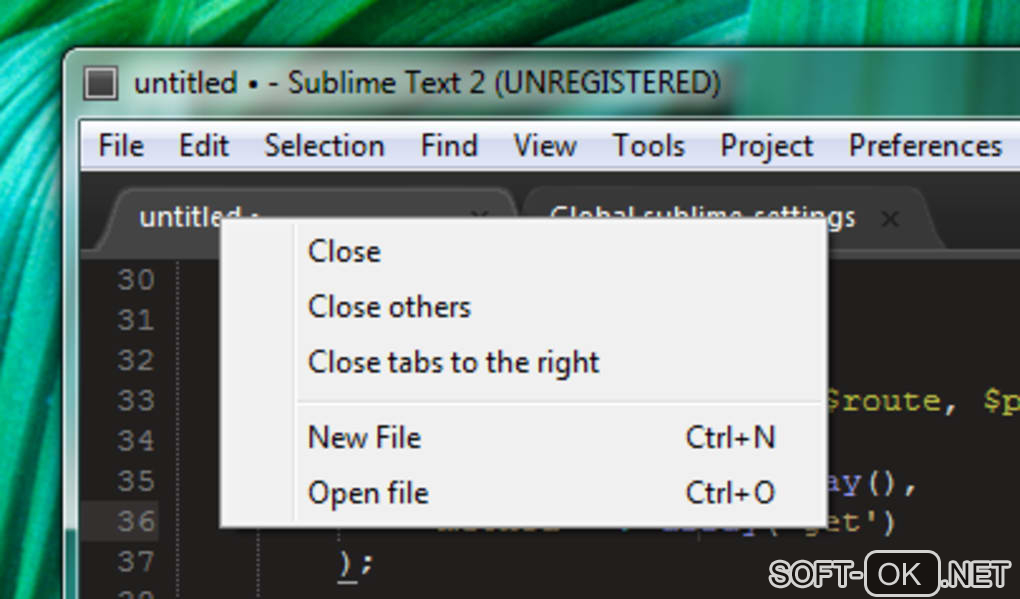
Task: Click the window title bar text
Action: (427, 83)
